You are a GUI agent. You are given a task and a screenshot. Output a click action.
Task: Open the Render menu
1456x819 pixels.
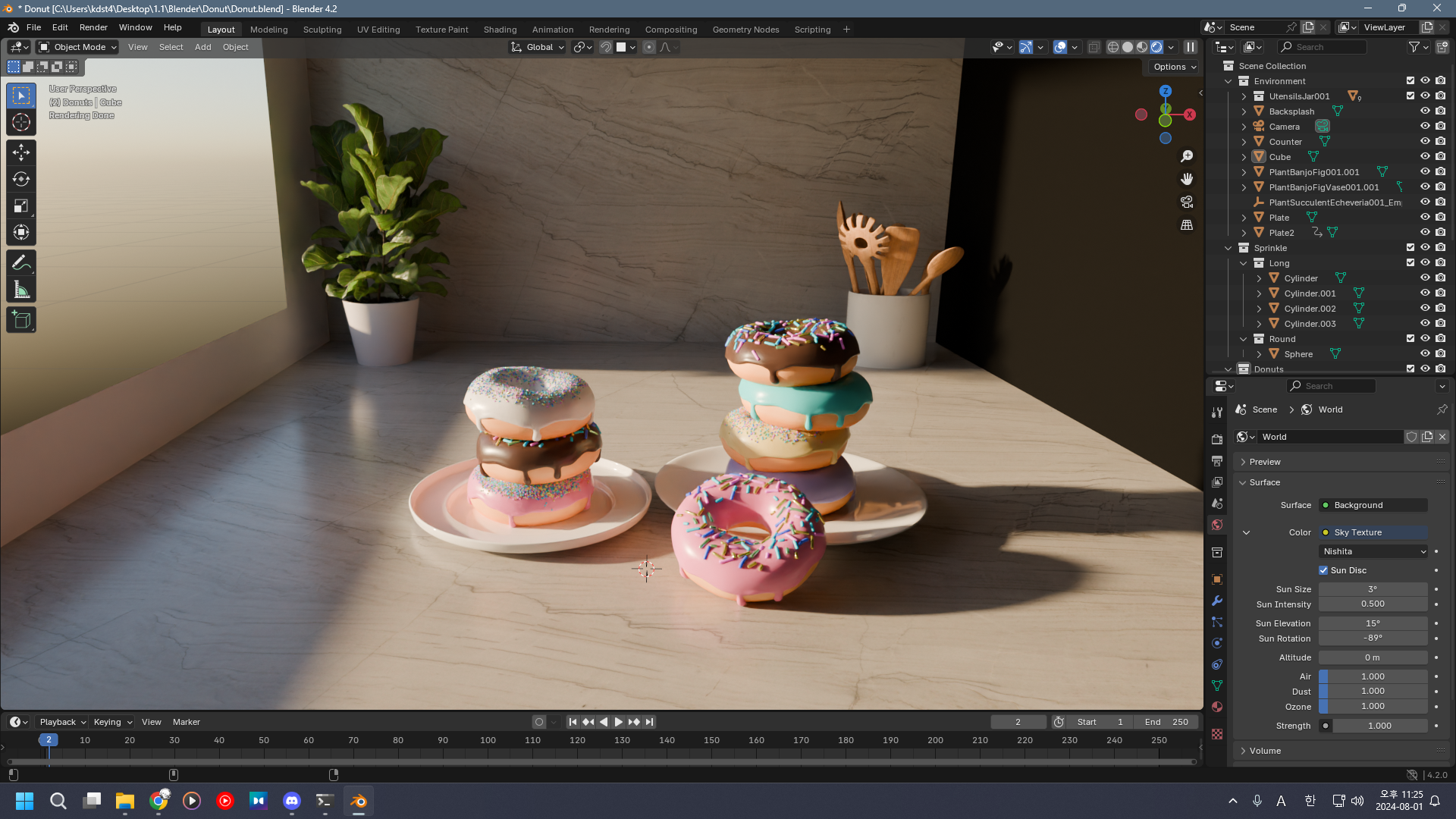[93, 27]
